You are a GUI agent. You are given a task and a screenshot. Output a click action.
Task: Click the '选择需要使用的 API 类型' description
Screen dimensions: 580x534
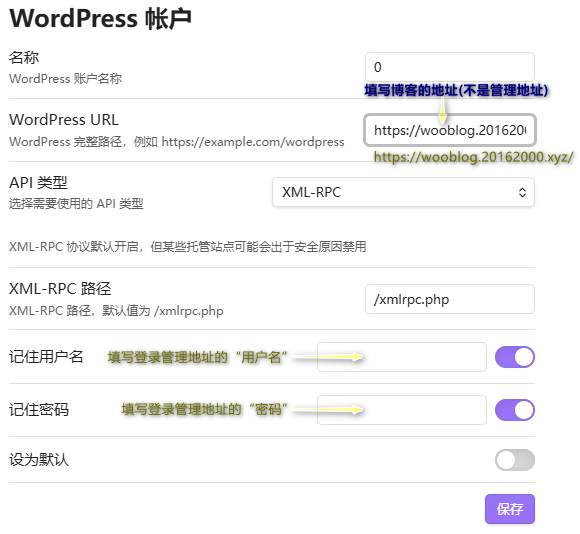pos(76,204)
